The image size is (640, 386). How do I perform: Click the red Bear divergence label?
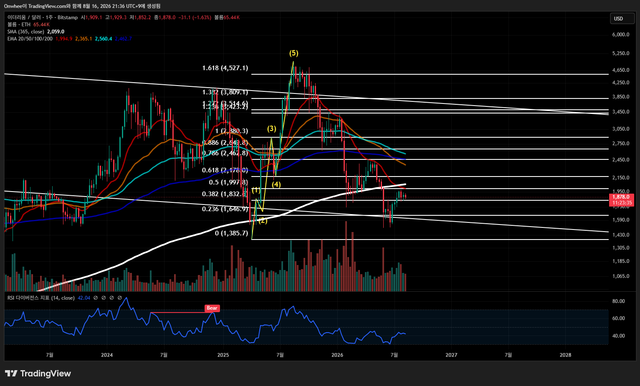coord(212,308)
